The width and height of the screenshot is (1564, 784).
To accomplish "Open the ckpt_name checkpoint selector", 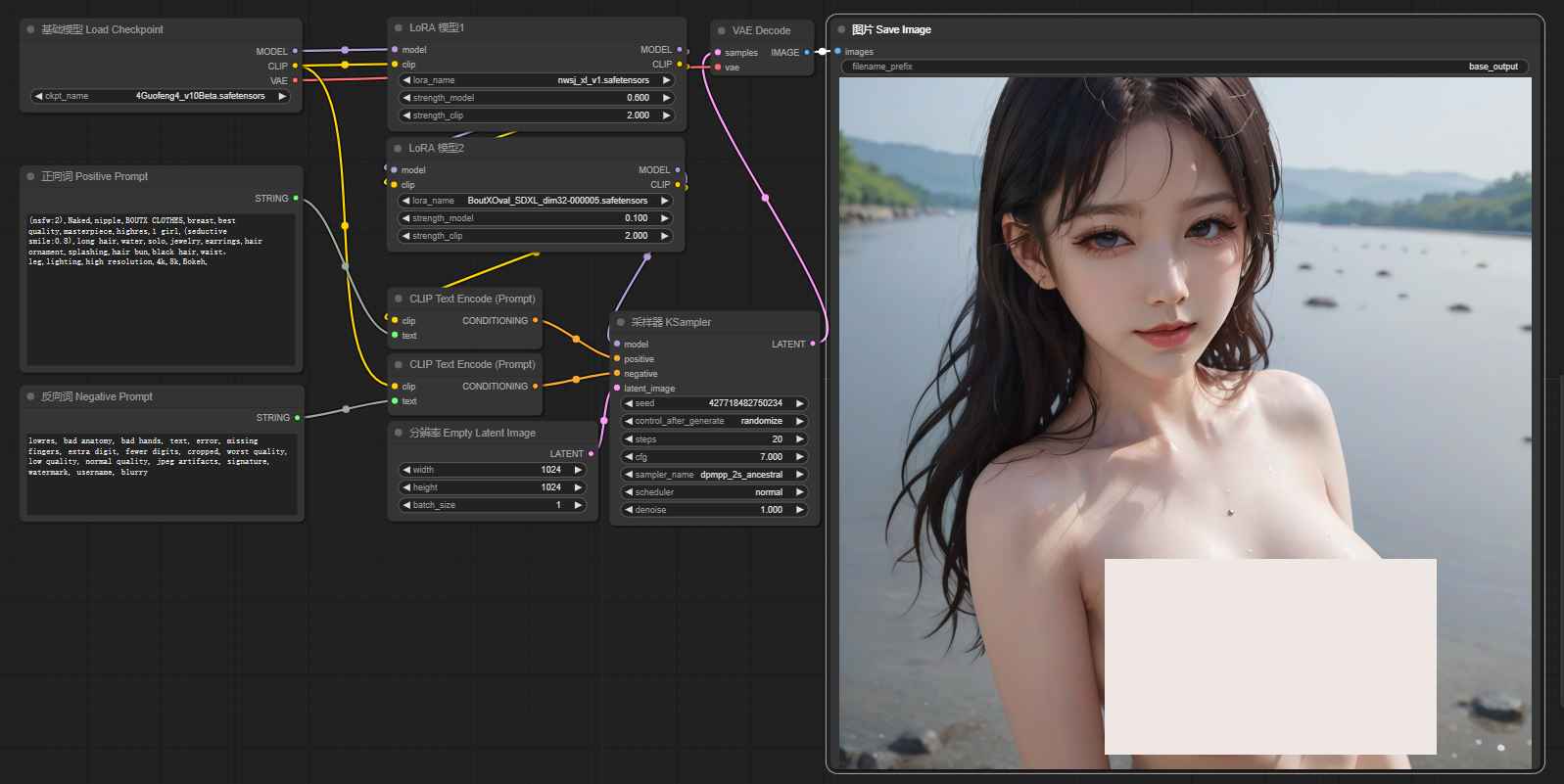I will tap(161, 96).
